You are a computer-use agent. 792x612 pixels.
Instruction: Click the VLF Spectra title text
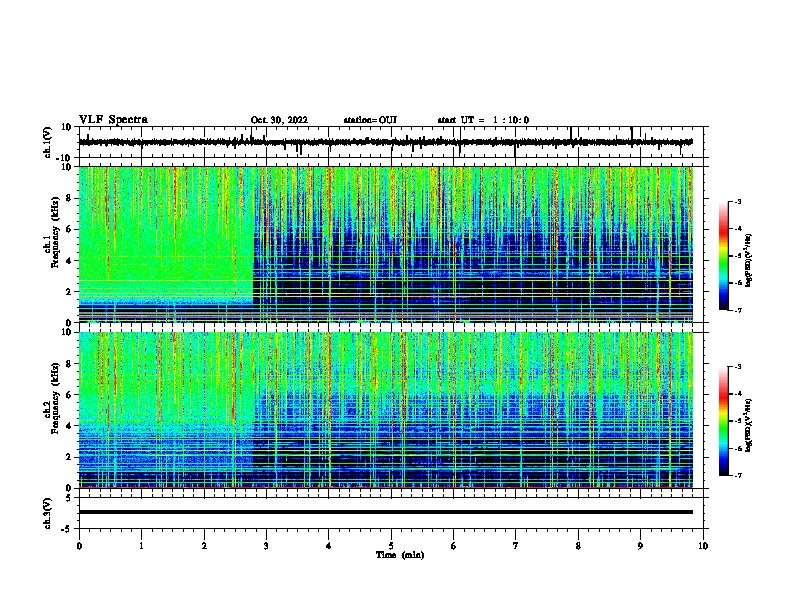coord(113,120)
